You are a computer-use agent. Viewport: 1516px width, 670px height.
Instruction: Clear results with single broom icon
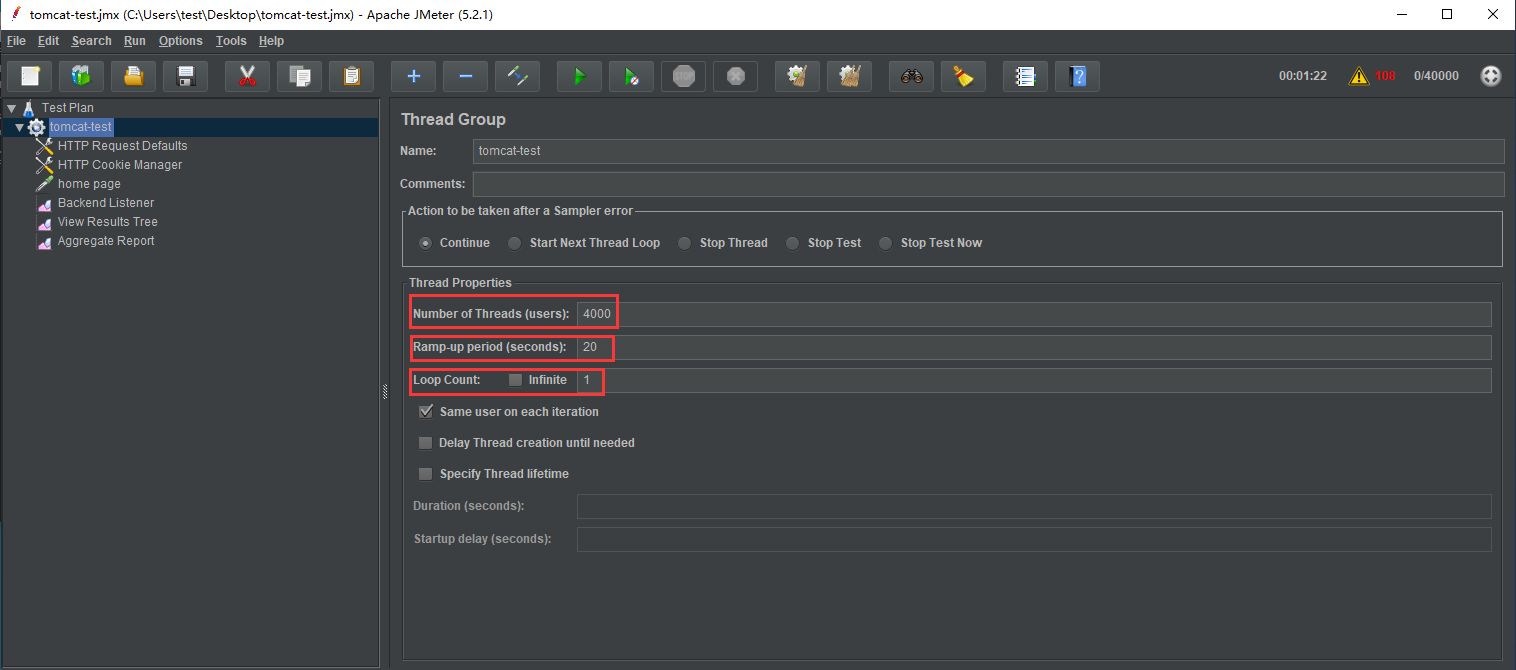tap(798, 76)
